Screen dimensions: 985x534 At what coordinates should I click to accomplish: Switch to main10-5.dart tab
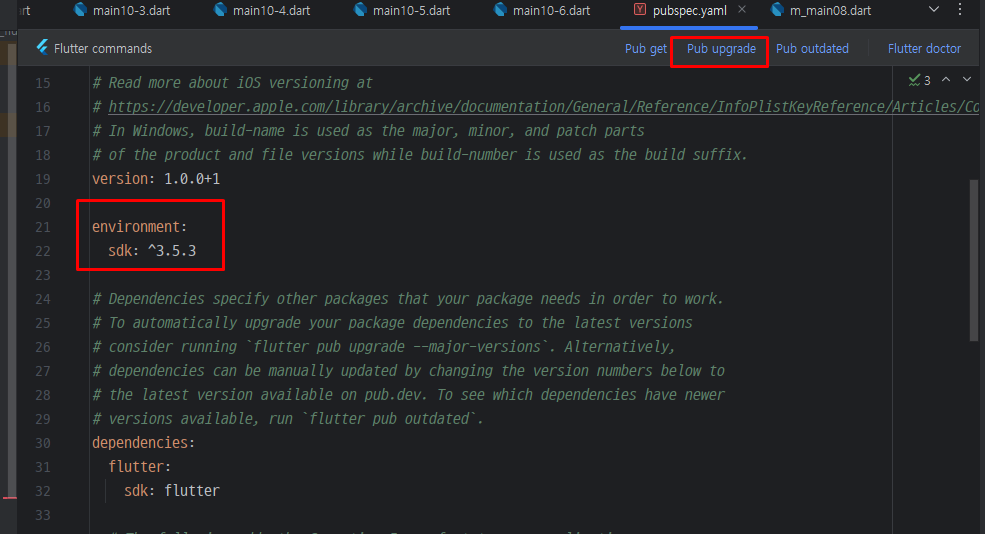point(403,11)
